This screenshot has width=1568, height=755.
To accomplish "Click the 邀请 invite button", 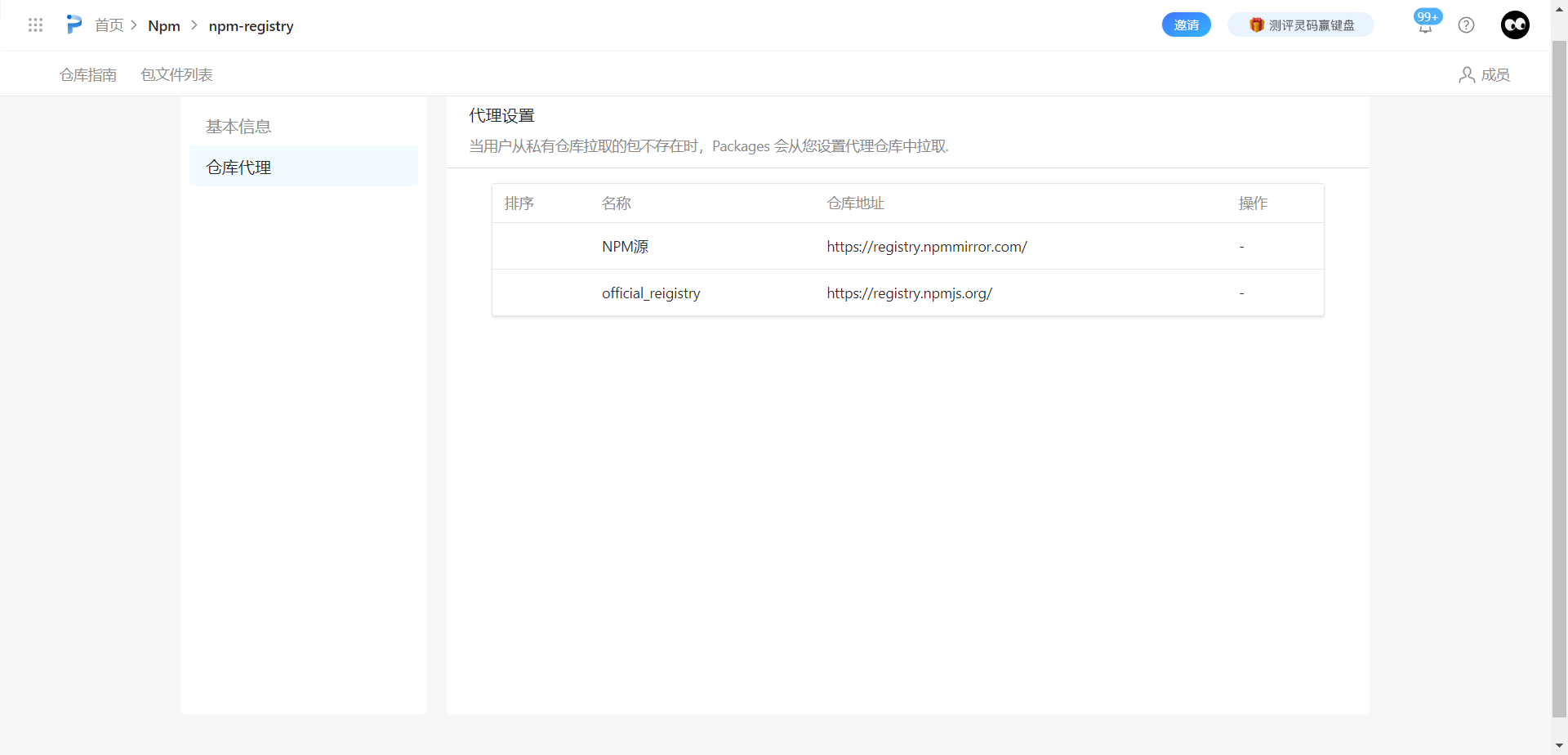I will (x=1187, y=25).
